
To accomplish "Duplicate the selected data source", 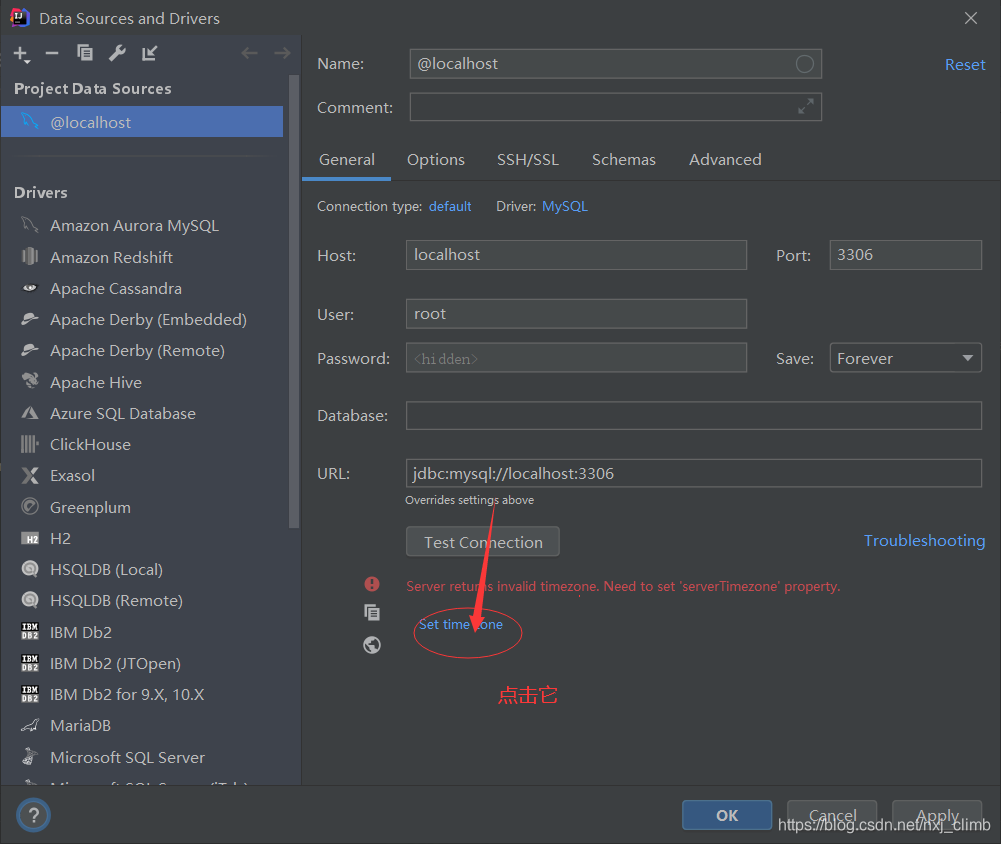I will pyautogui.click(x=85, y=53).
